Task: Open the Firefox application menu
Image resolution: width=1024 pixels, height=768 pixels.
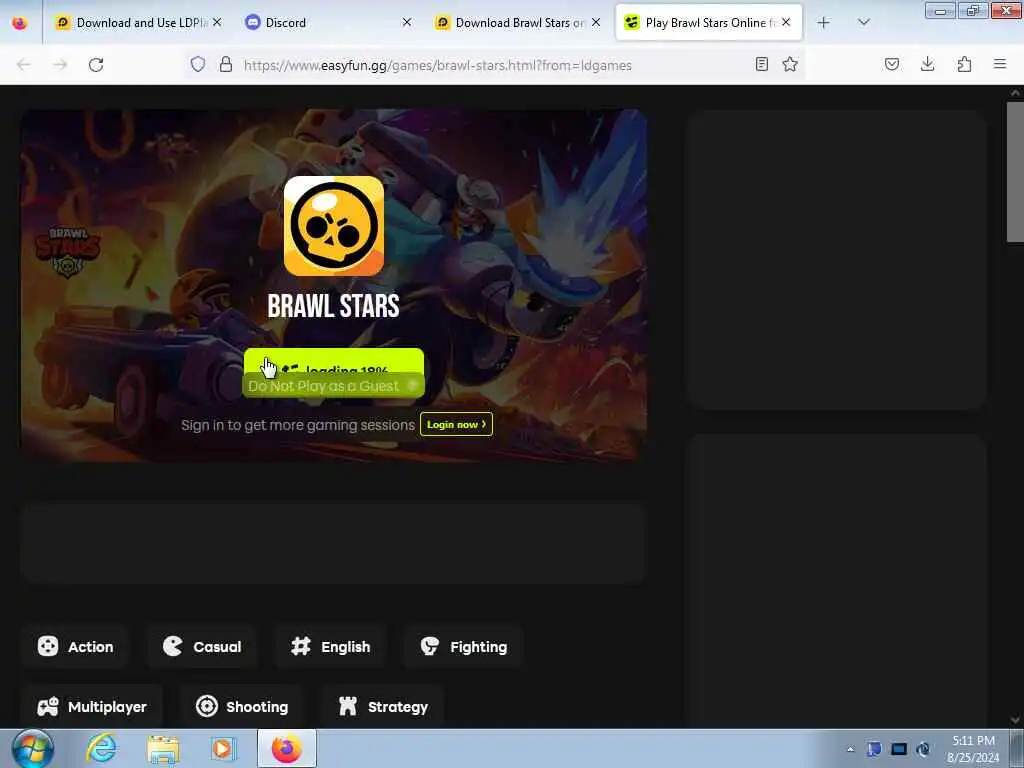Action: tap(1000, 64)
